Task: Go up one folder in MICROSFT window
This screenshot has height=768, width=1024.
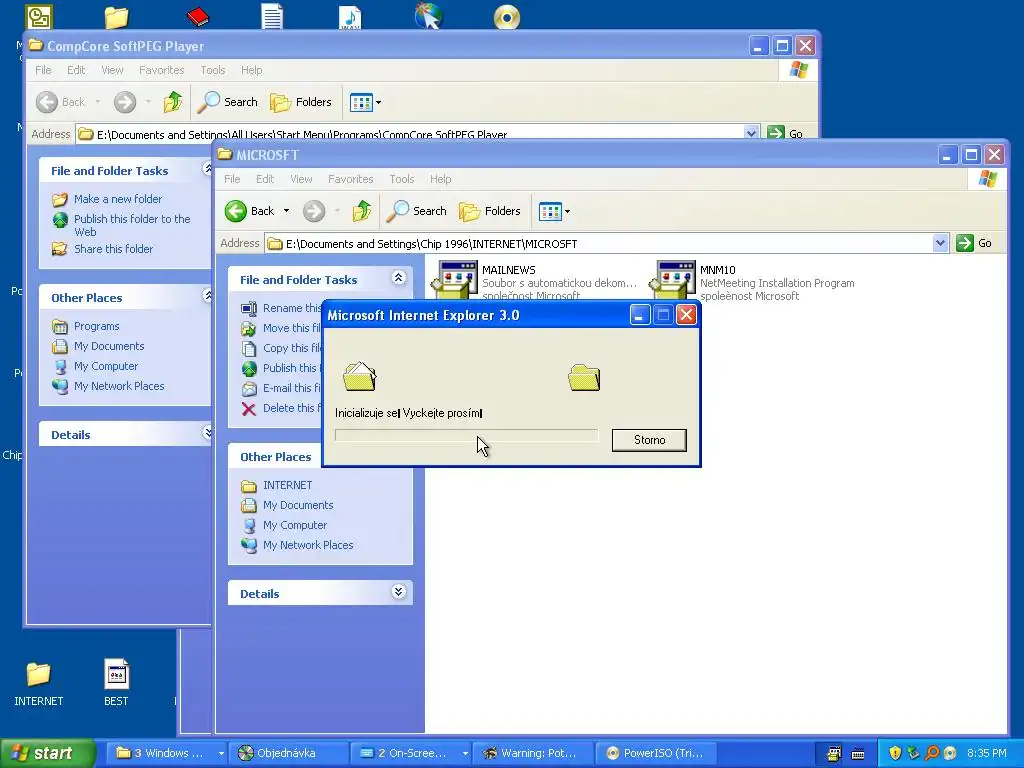Action: (362, 211)
